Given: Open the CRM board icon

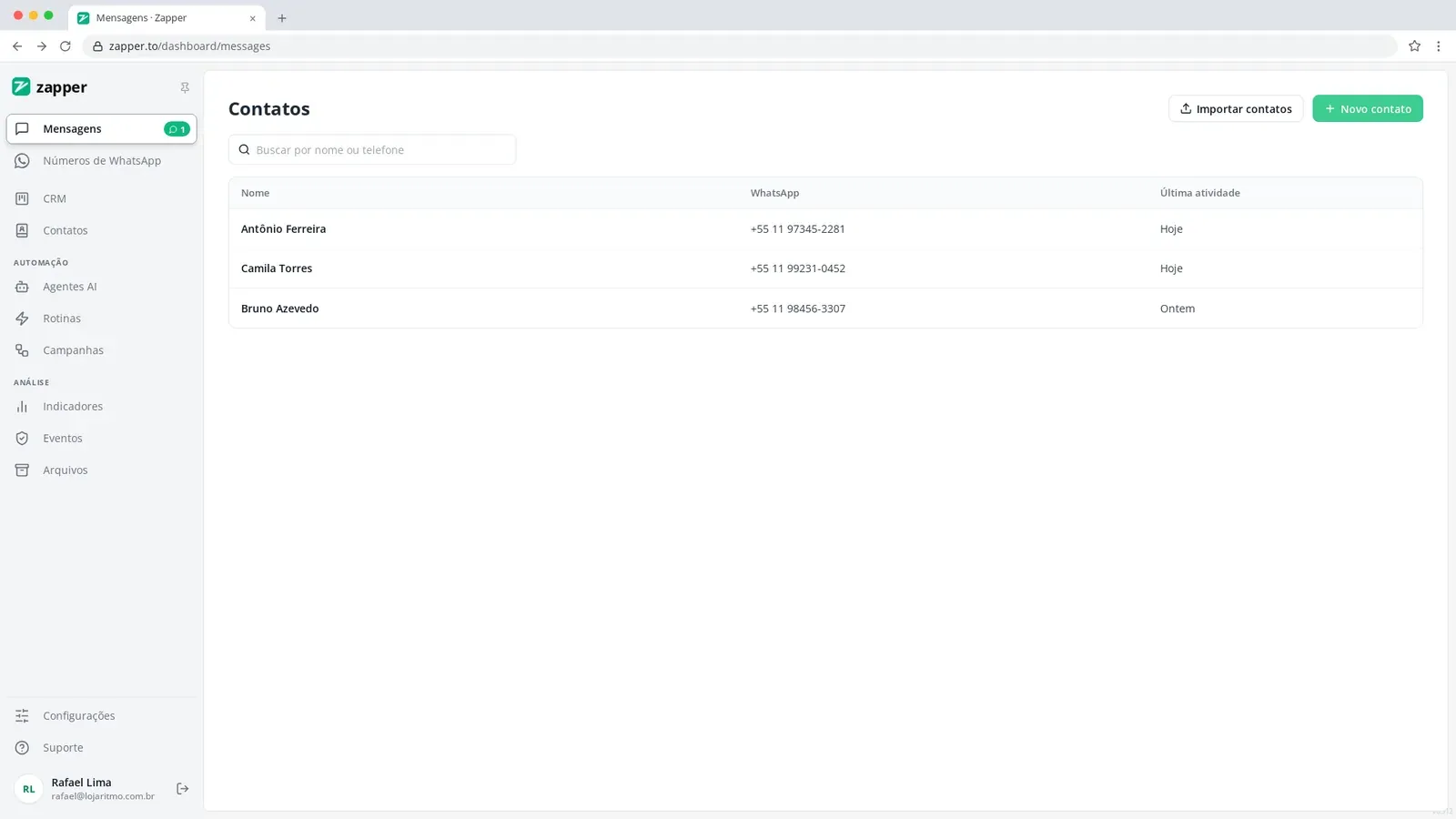Looking at the screenshot, I should click(22, 198).
